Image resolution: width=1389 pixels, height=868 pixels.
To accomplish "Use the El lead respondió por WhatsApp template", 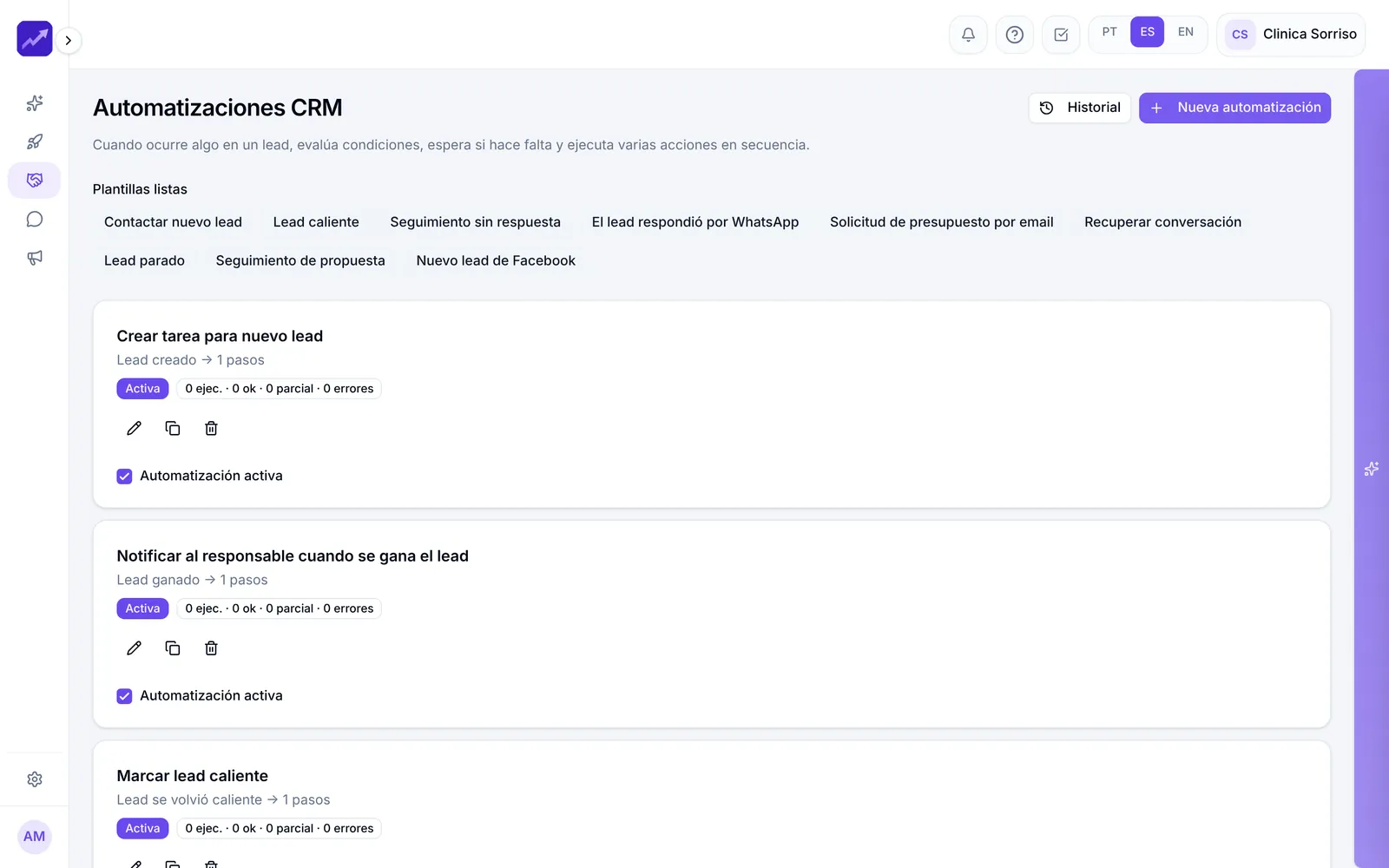I will point(694,222).
